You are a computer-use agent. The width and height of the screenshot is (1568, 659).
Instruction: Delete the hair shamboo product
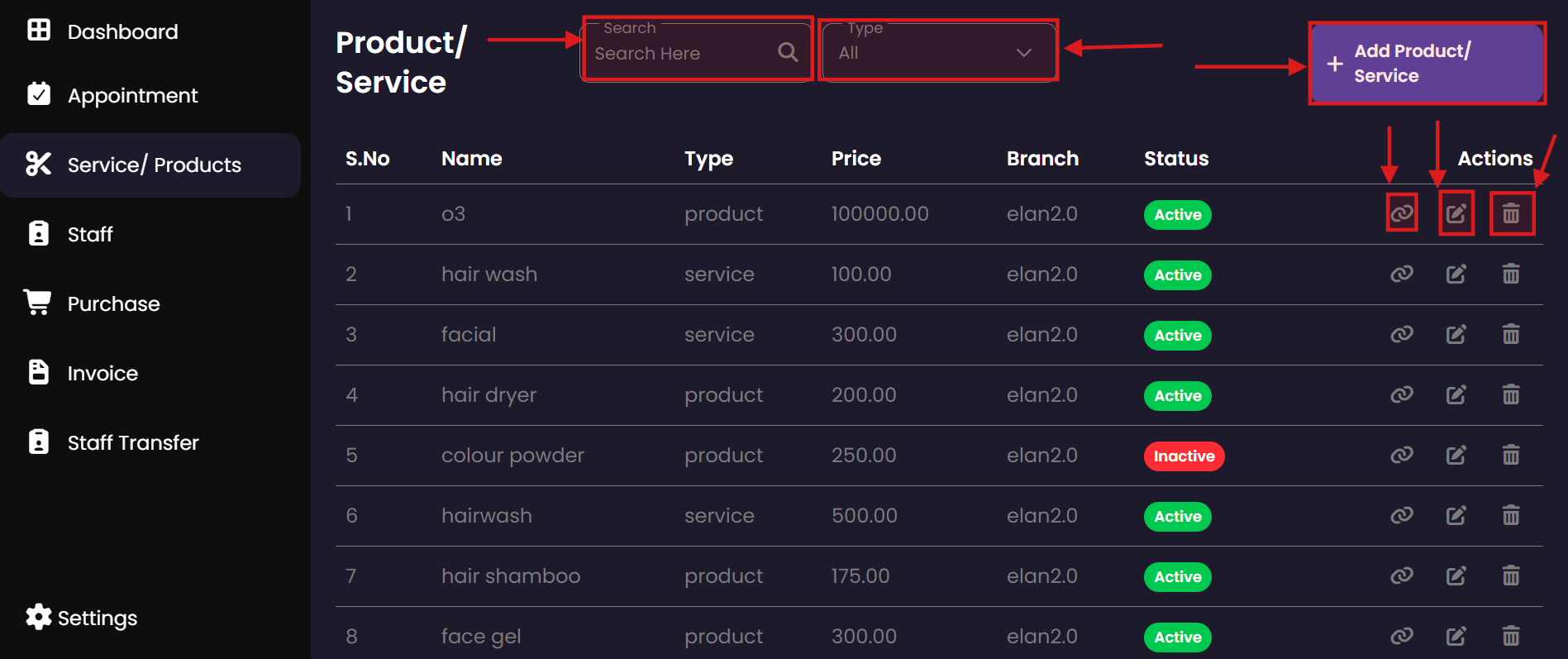click(1510, 575)
